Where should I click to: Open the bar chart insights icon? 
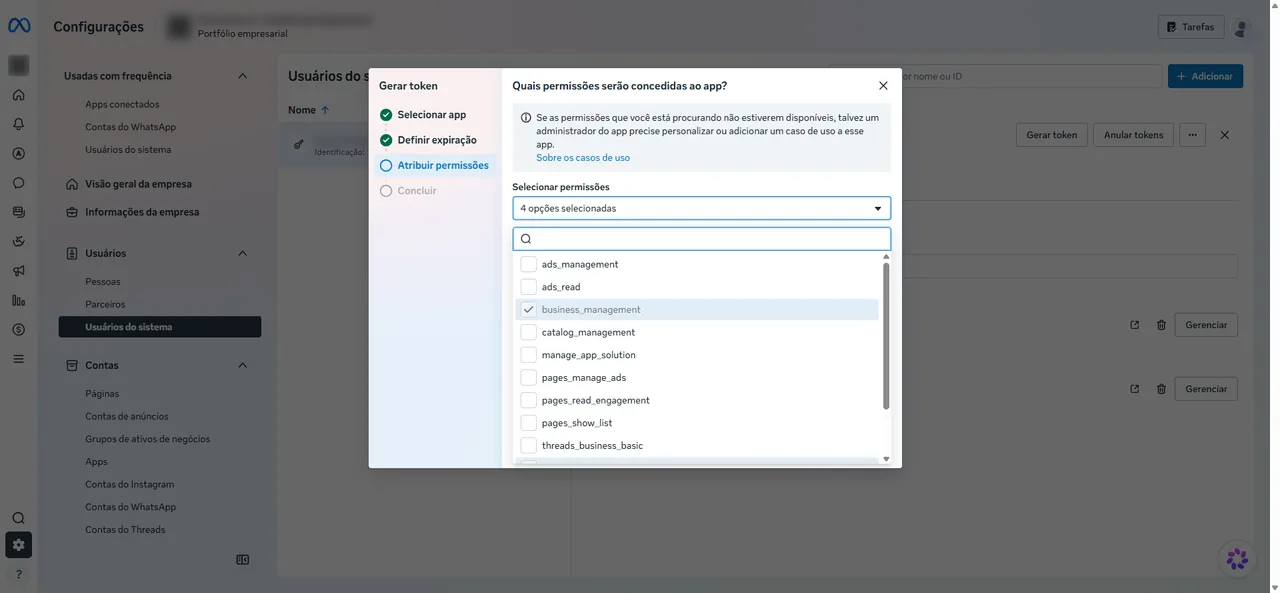coord(18,300)
